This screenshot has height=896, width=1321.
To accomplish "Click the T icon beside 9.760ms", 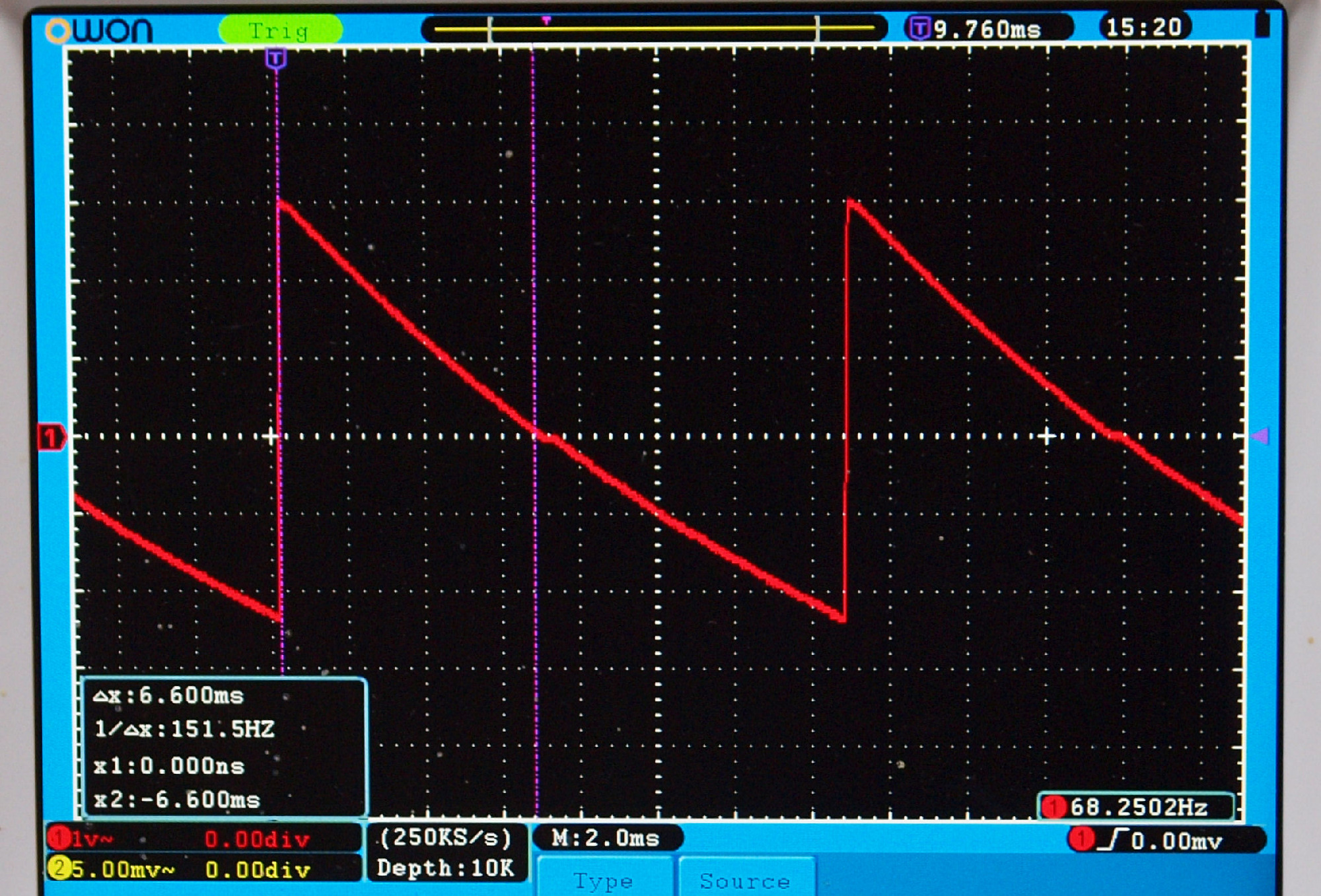I will click(x=919, y=28).
